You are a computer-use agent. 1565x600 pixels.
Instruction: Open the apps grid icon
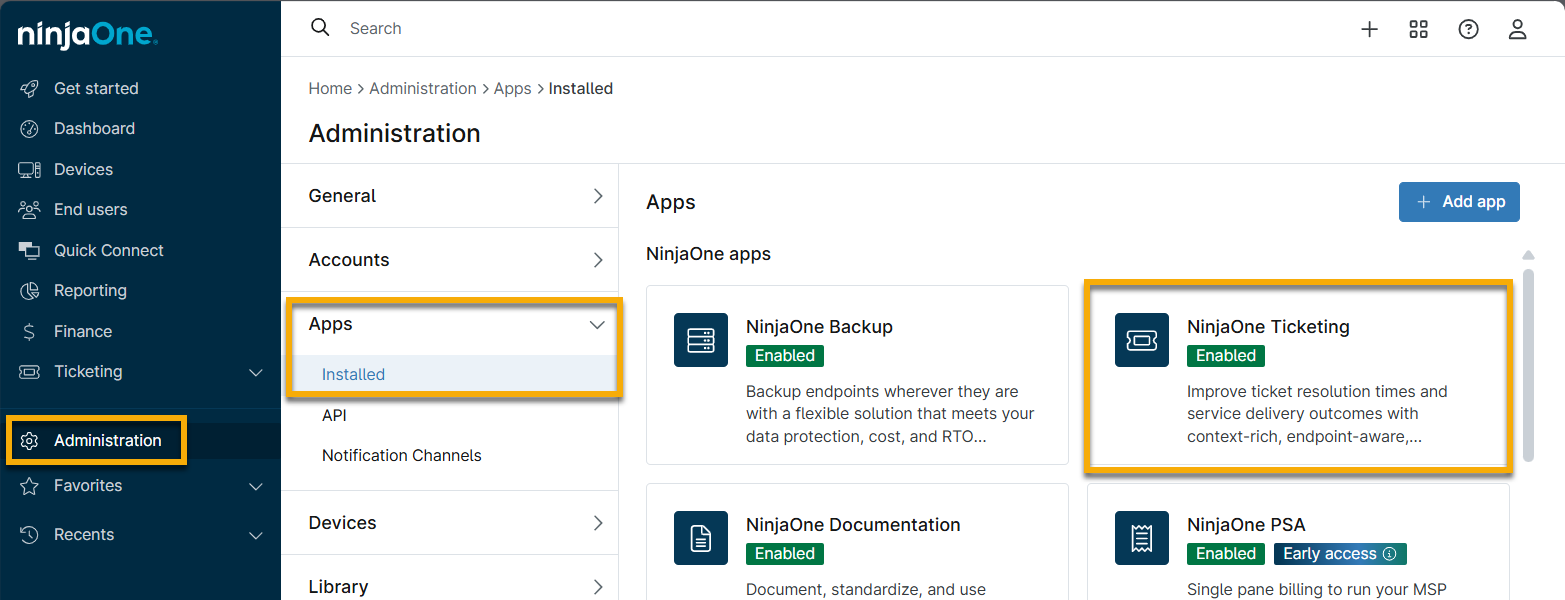[x=1418, y=29]
